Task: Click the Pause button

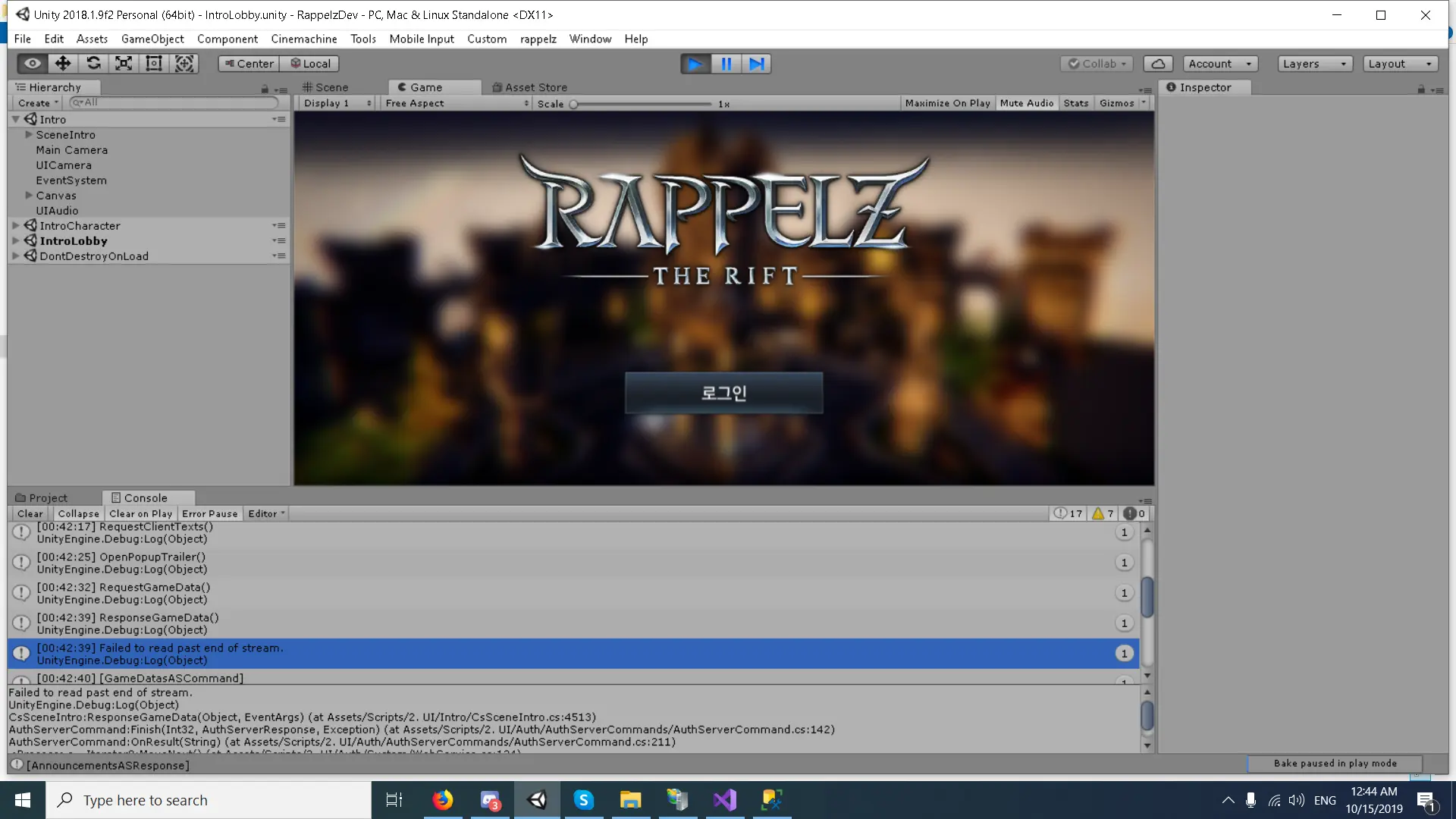Action: tap(726, 64)
